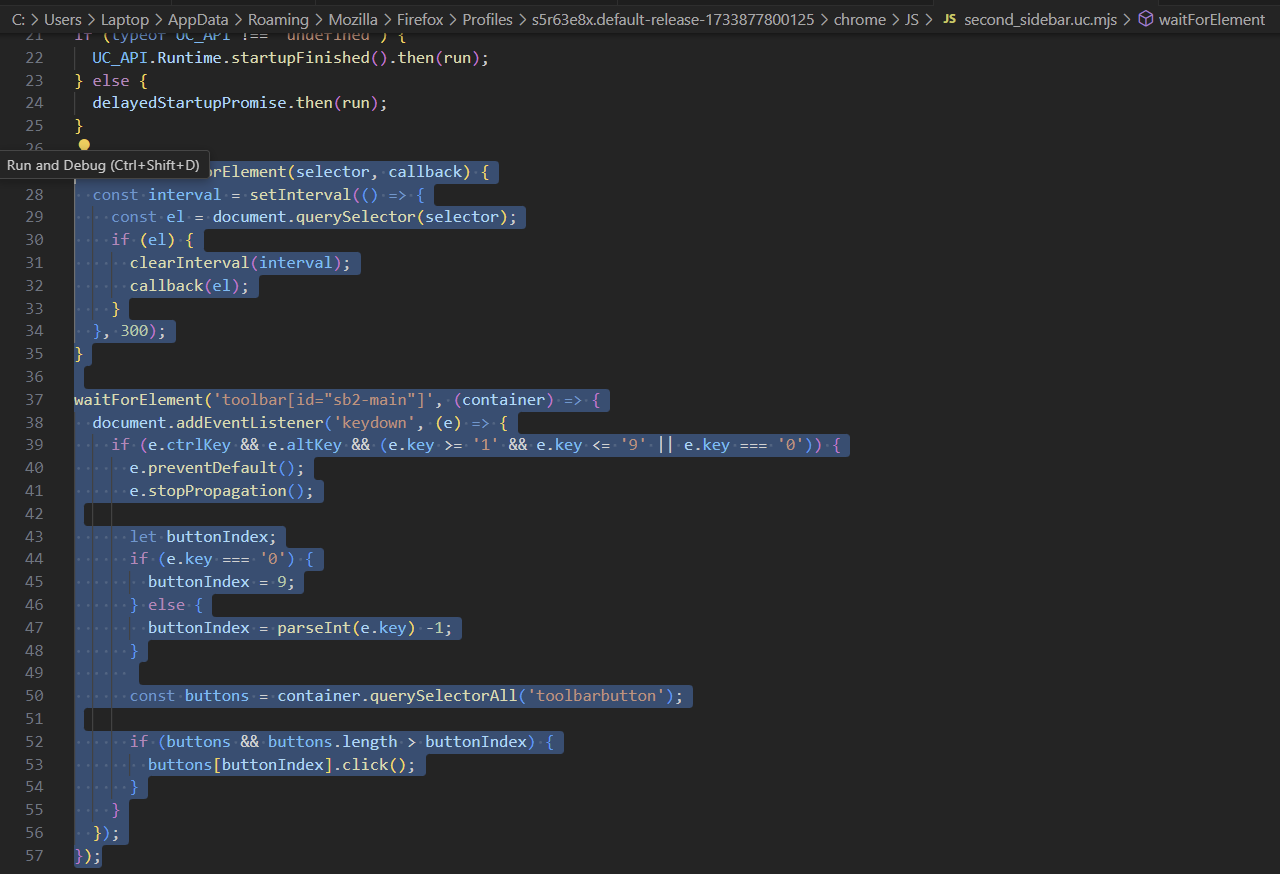Click 'buttons.length' on line 52
The width and height of the screenshot is (1280, 874).
coord(333,742)
